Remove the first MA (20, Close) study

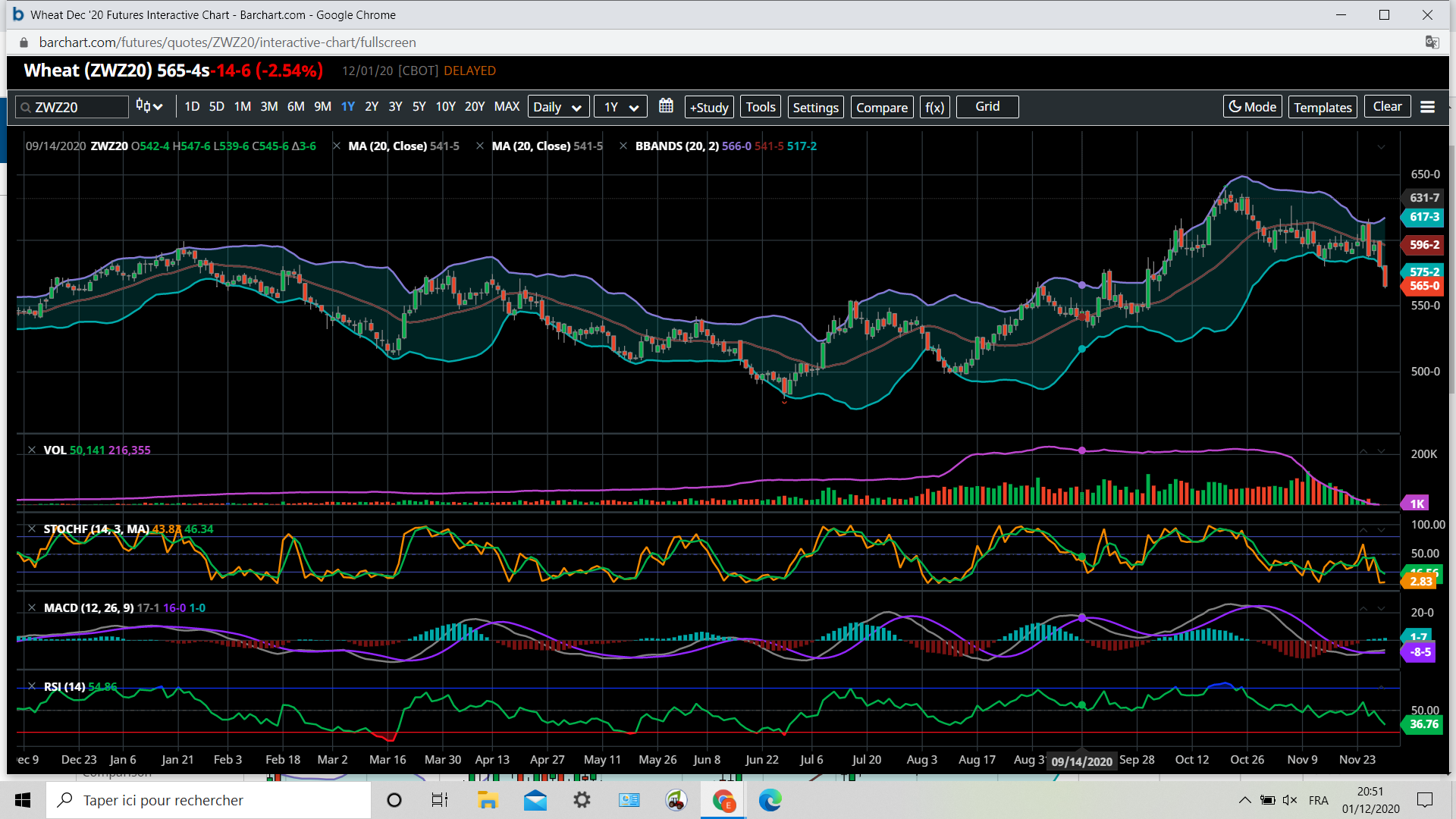(x=336, y=146)
